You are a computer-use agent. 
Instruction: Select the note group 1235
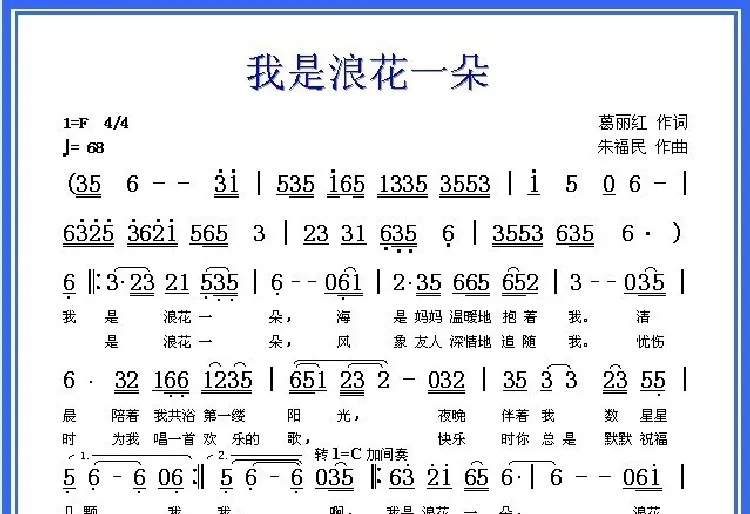pyautogui.click(x=227, y=379)
